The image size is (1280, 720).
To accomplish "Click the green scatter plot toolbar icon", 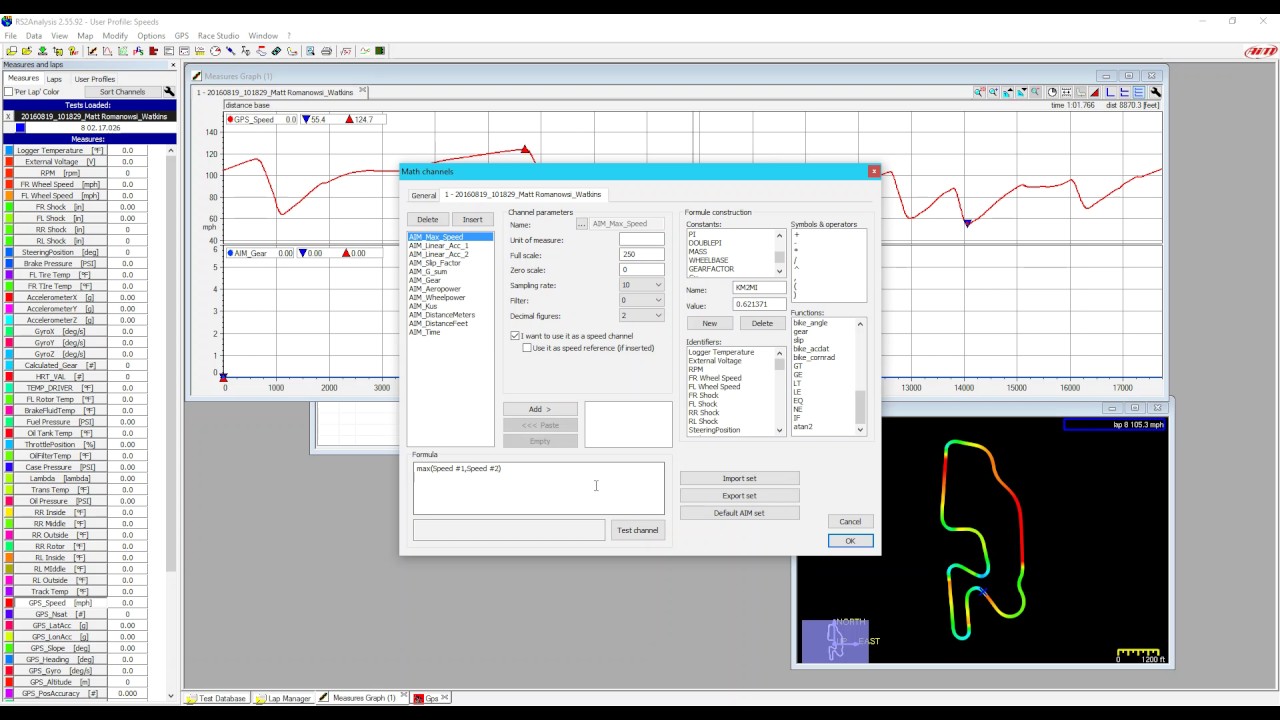I will tap(123, 51).
